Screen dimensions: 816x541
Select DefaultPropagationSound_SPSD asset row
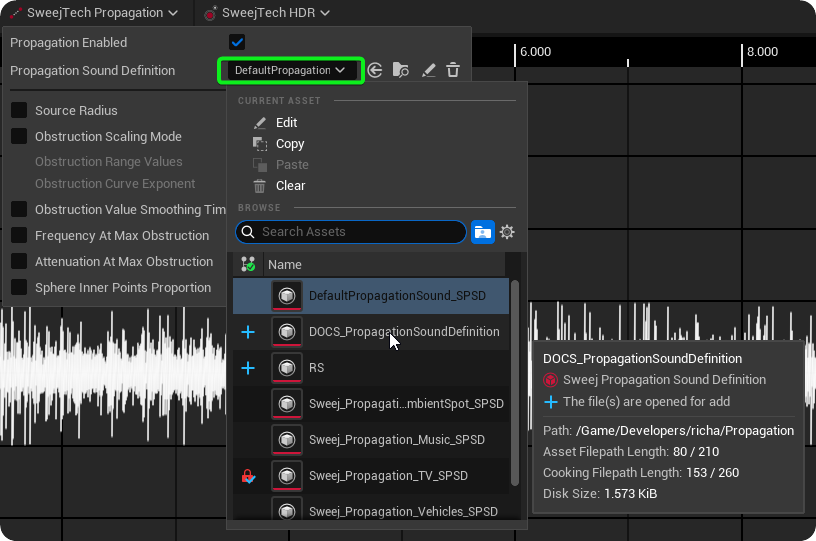point(371,296)
